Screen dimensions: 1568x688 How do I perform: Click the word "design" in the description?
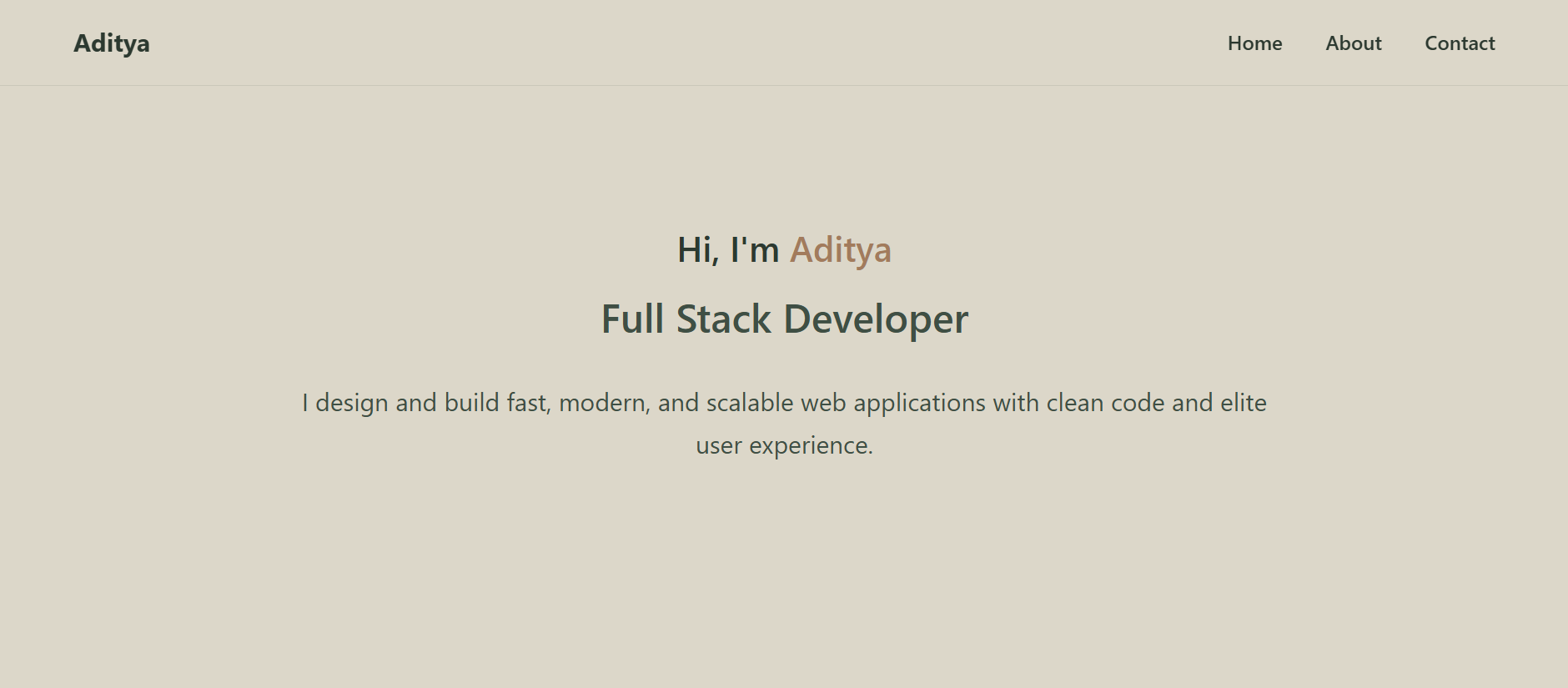click(351, 403)
